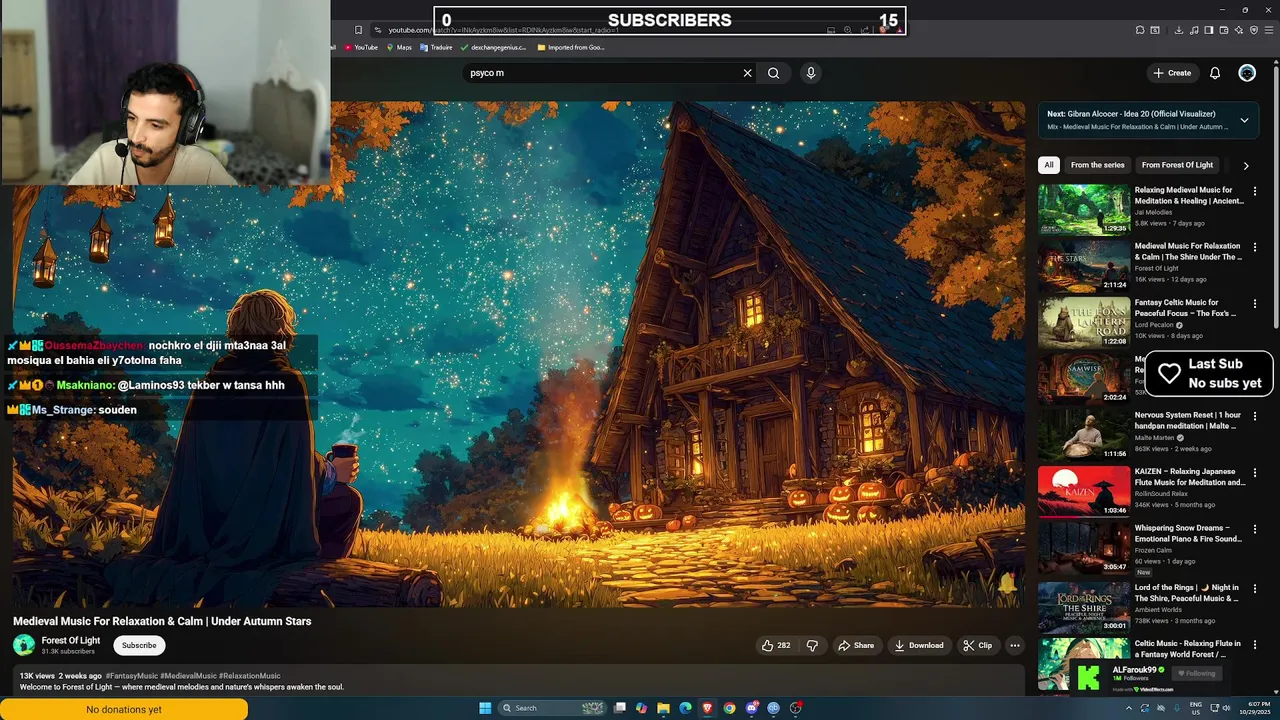Download the video
Screen dimensions: 1280x720
919,645
